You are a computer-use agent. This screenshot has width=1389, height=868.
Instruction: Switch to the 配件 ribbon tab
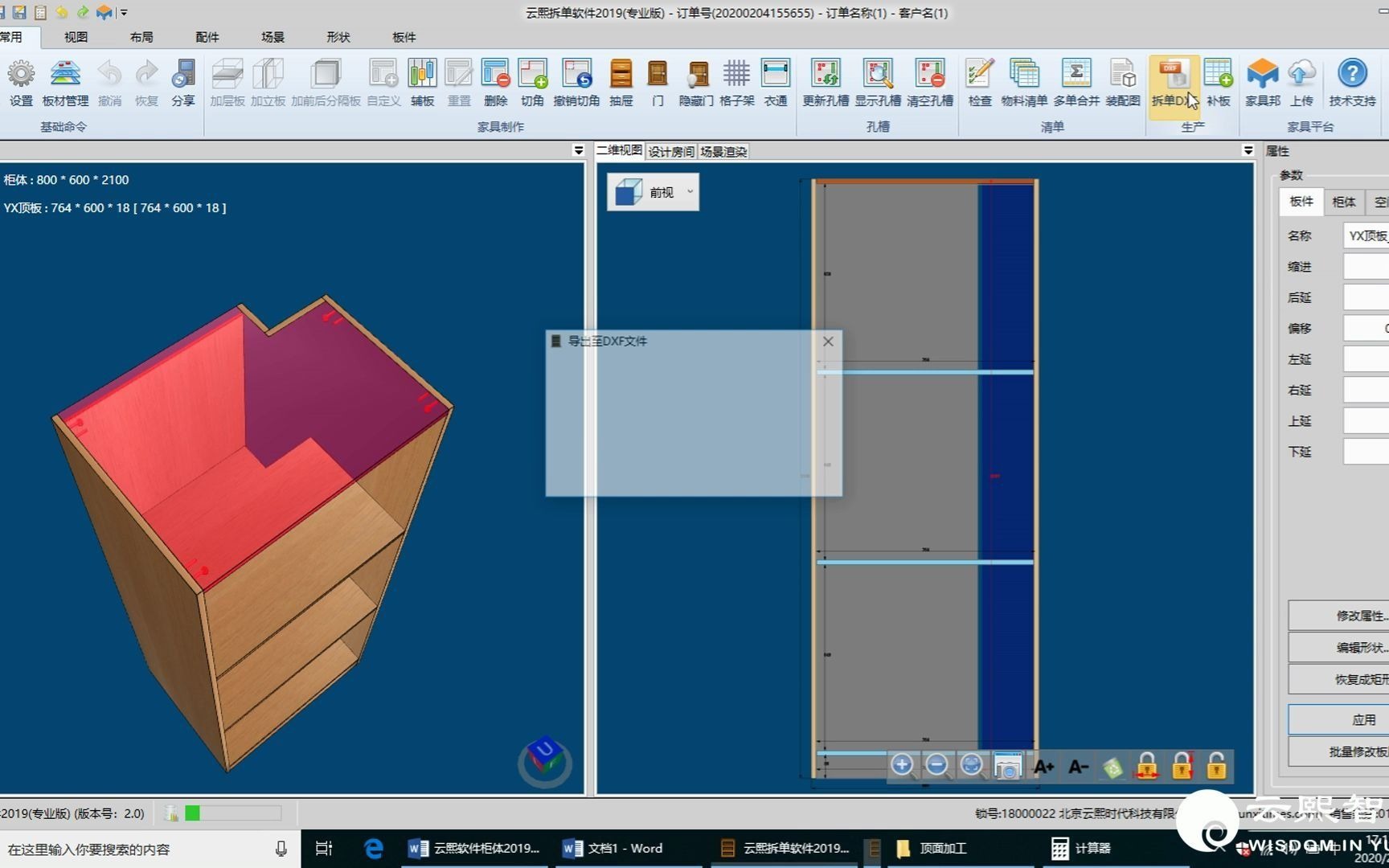pyautogui.click(x=207, y=37)
